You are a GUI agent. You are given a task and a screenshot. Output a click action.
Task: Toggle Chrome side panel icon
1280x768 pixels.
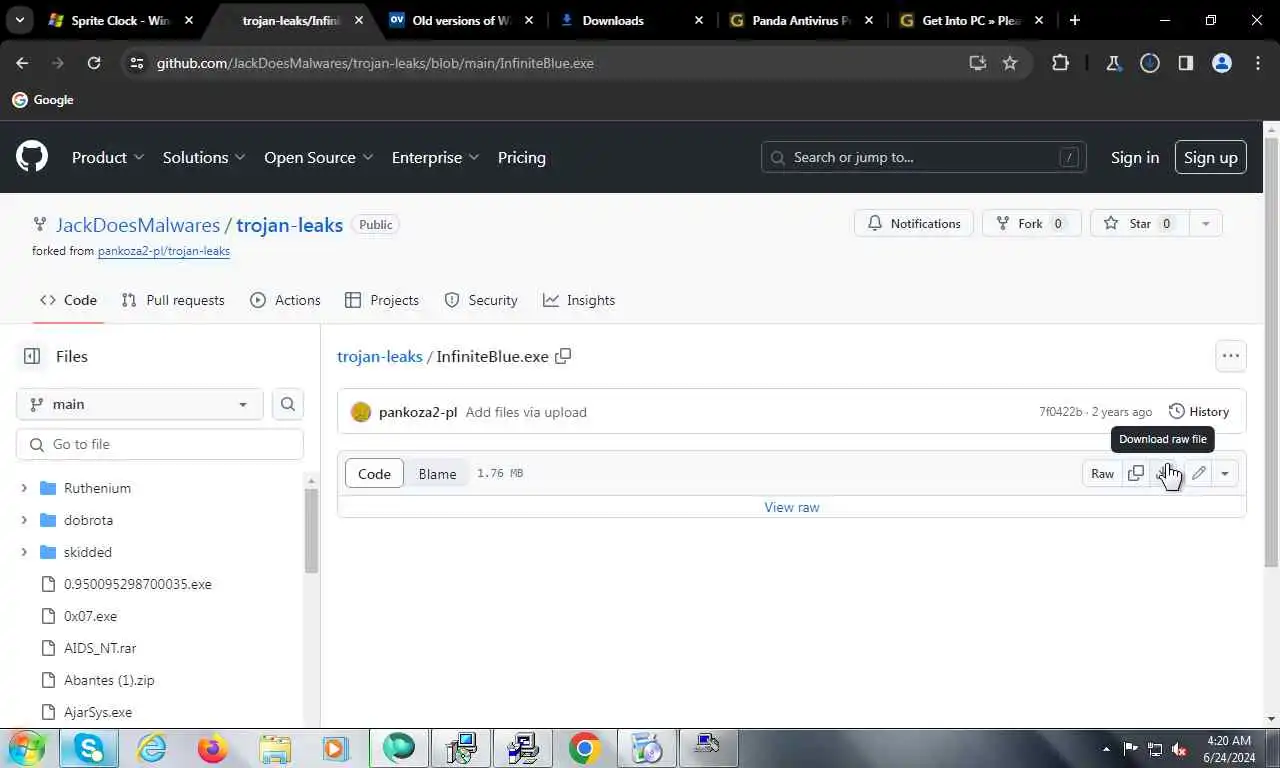point(1186,63)
